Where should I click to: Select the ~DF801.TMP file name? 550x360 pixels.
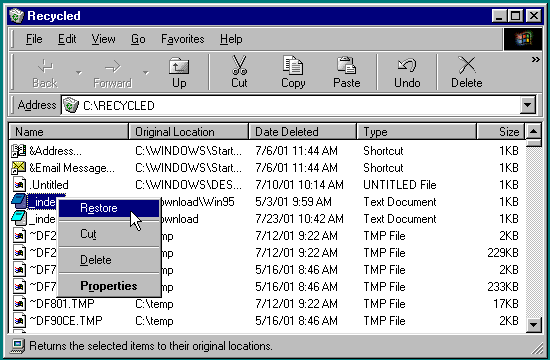pyautogui.click(x=62, y=304)
